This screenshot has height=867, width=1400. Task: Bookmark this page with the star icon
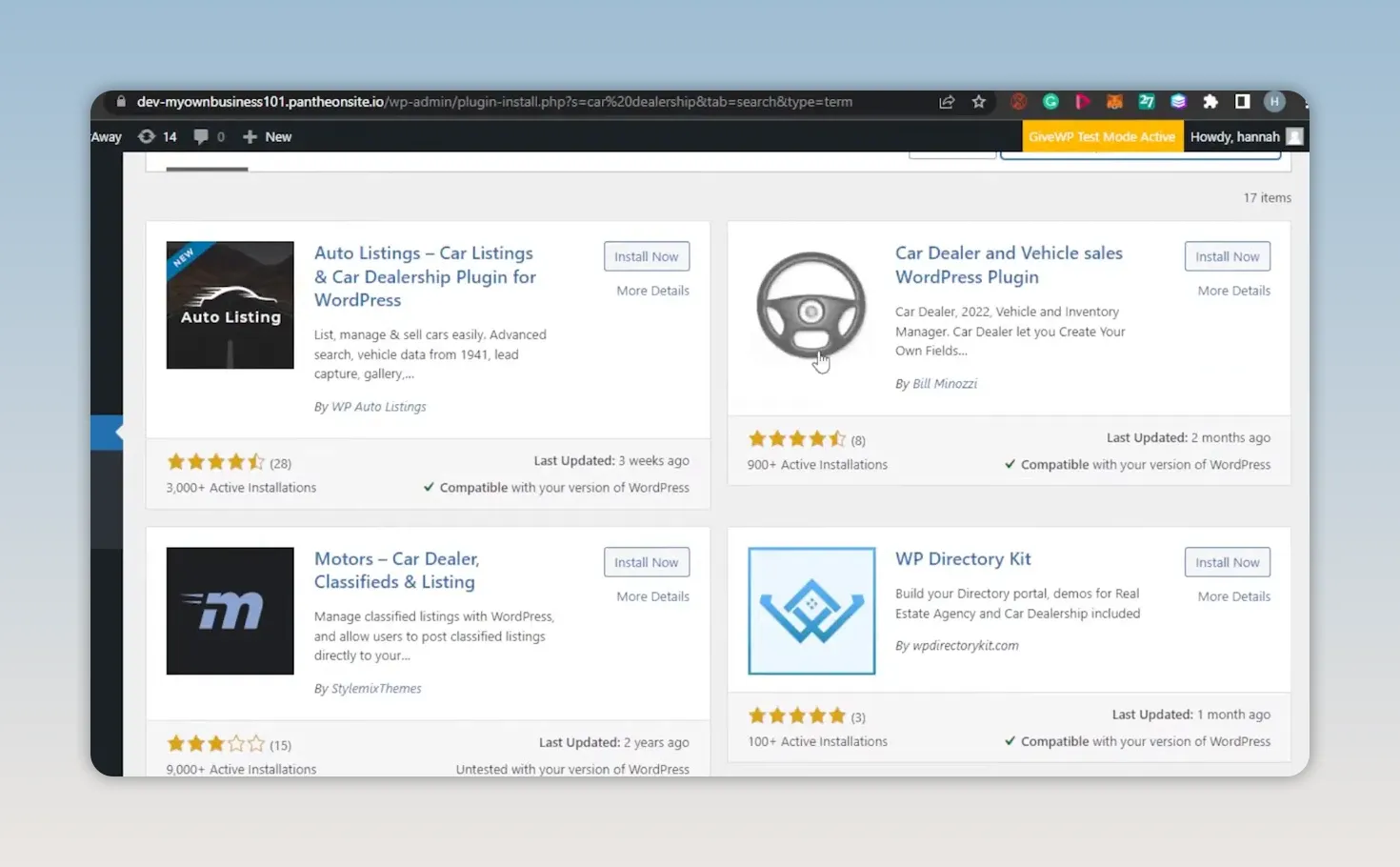click(978, 102)
